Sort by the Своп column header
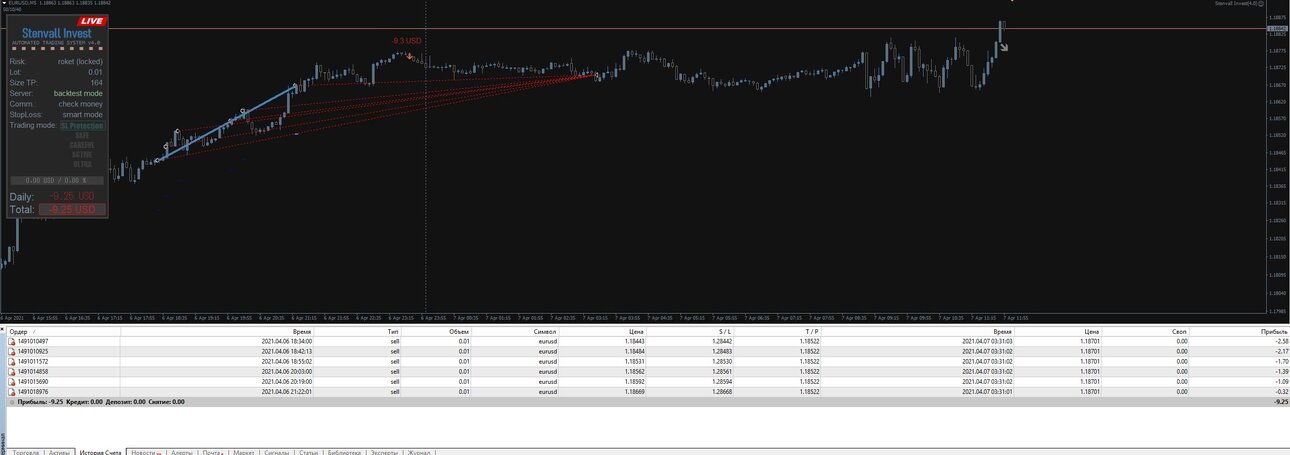 click(x=1180, y=331)
